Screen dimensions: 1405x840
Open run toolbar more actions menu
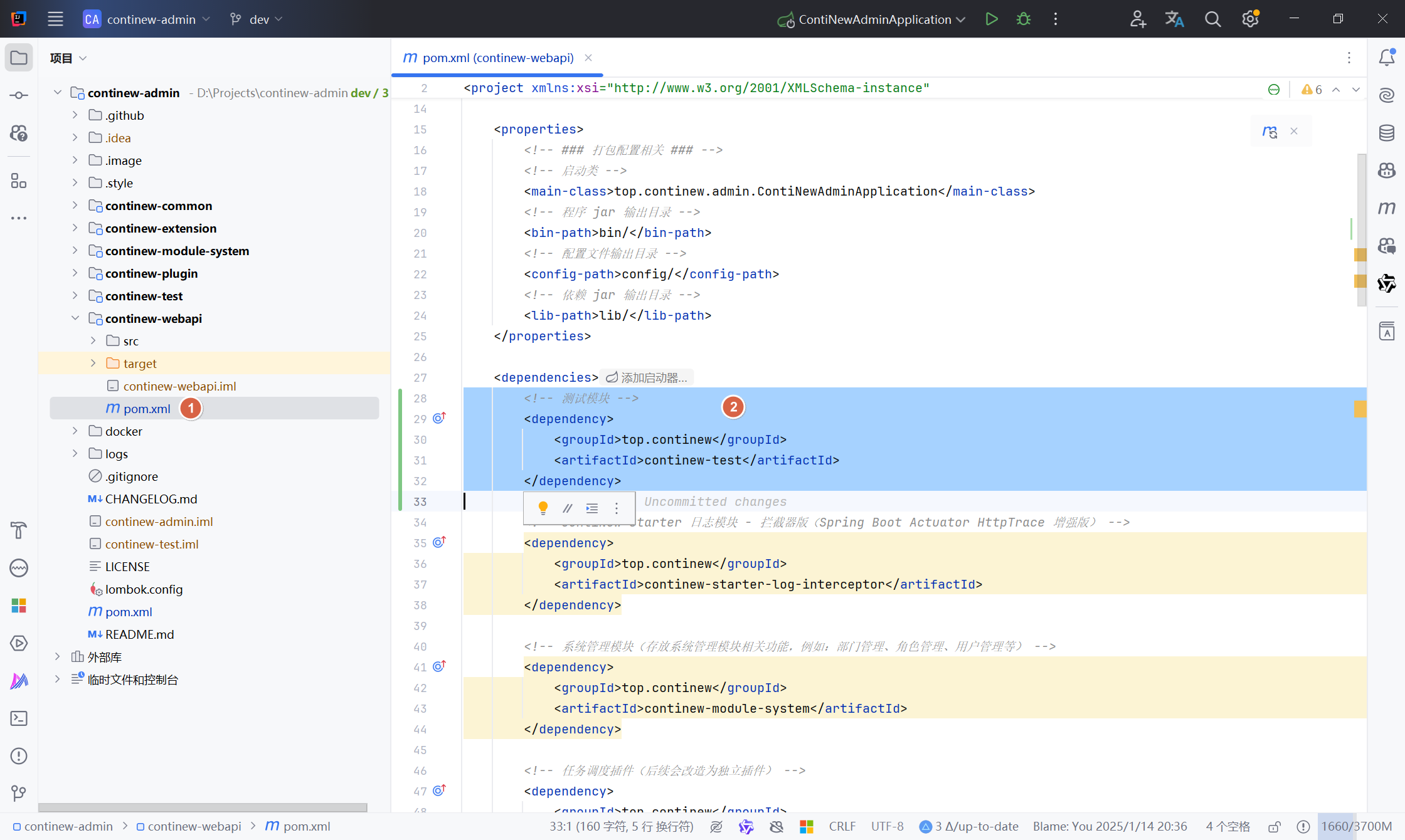(x=1056, y=19)
